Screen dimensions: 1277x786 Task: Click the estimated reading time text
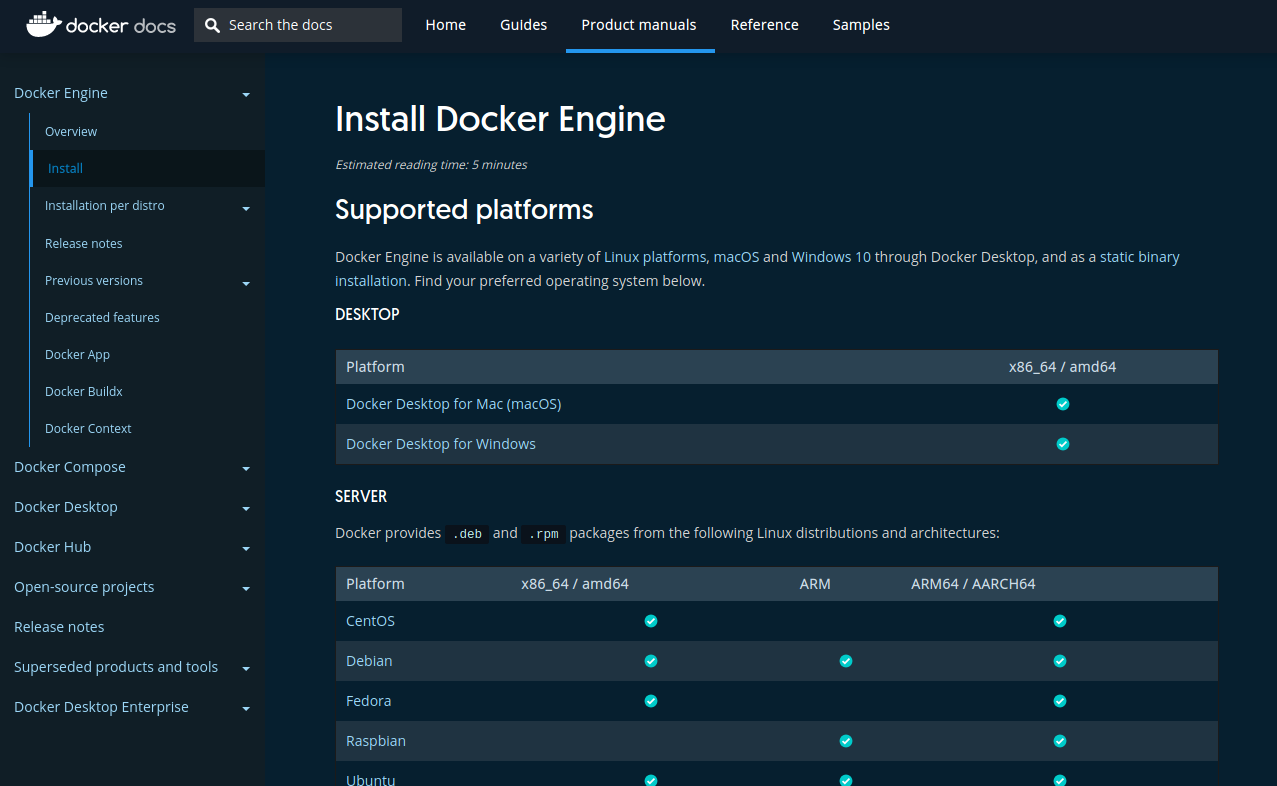(431, 165)
